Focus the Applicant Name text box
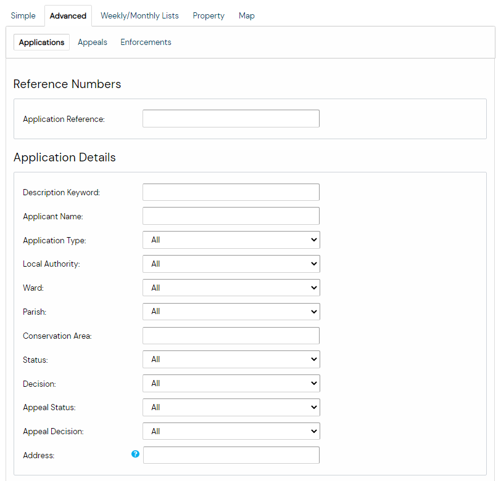The width and height of the screenshot is (500, 481). (x=231, y=216)
